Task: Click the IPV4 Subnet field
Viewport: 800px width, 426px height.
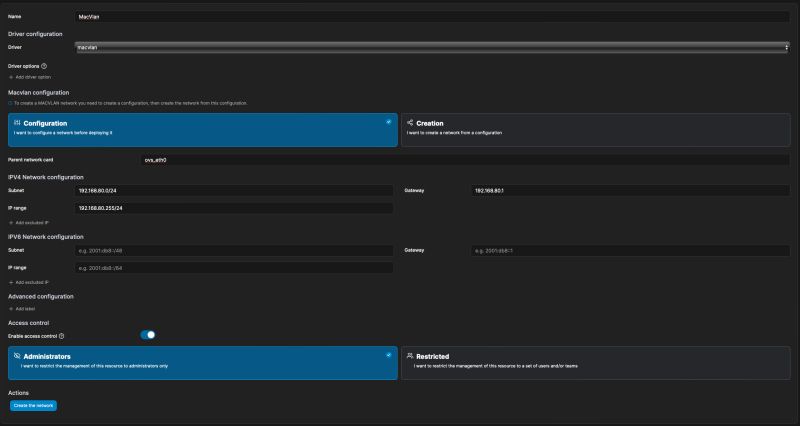Action: pyautogui.click(x=234, y=191)
